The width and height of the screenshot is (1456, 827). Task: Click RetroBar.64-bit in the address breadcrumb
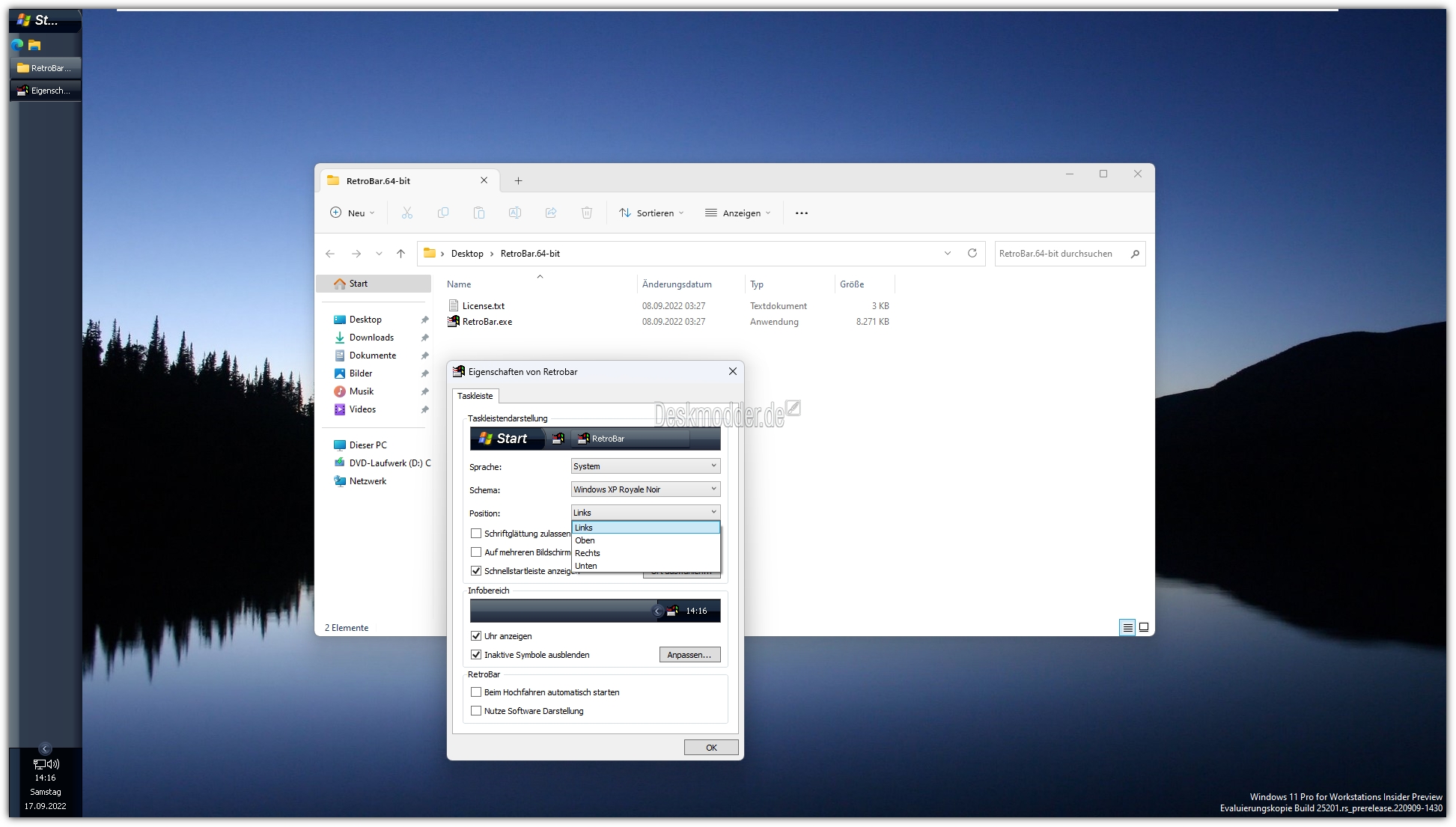point(530,254)
